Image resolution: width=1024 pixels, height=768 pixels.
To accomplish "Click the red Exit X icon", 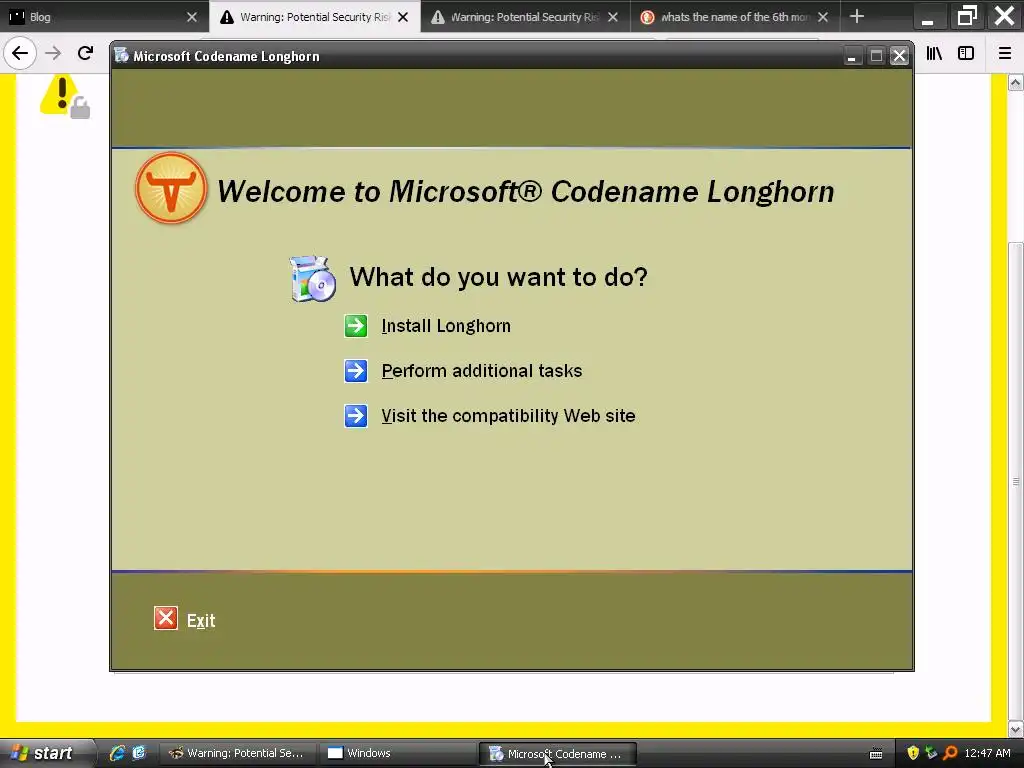I will click(x=166, y=618).
